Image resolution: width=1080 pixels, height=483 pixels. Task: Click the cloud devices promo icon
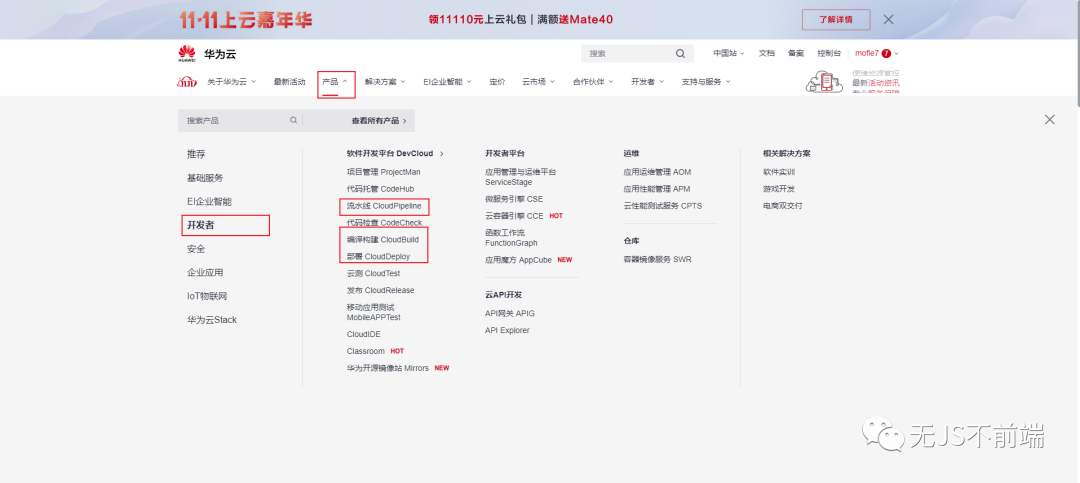825,81
